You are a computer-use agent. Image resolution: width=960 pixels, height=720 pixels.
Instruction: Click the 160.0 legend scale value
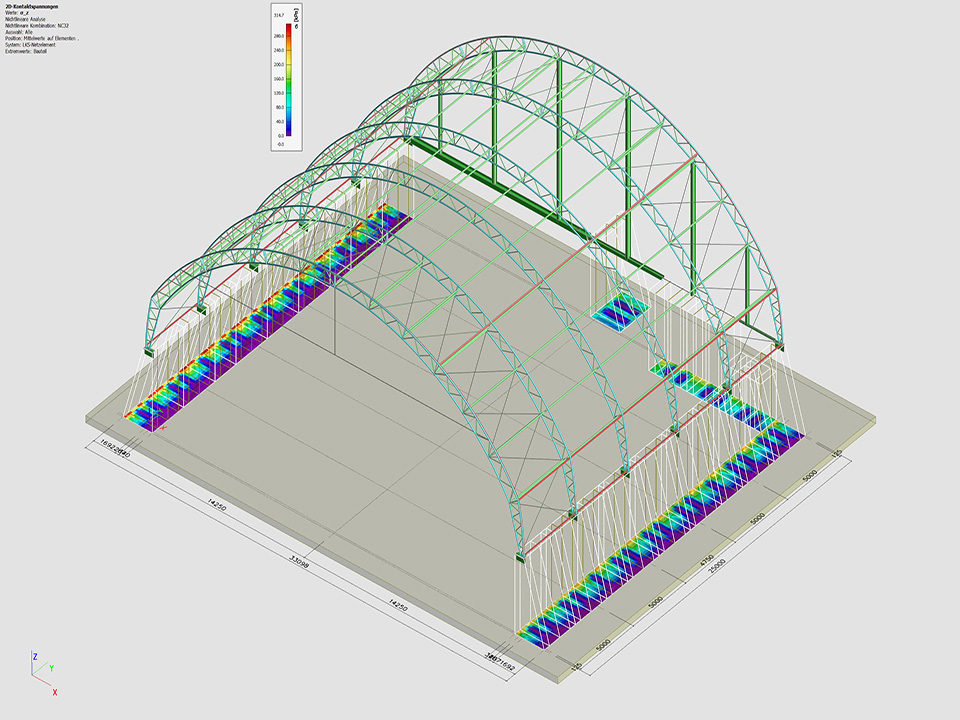click(x=278, y=77)
